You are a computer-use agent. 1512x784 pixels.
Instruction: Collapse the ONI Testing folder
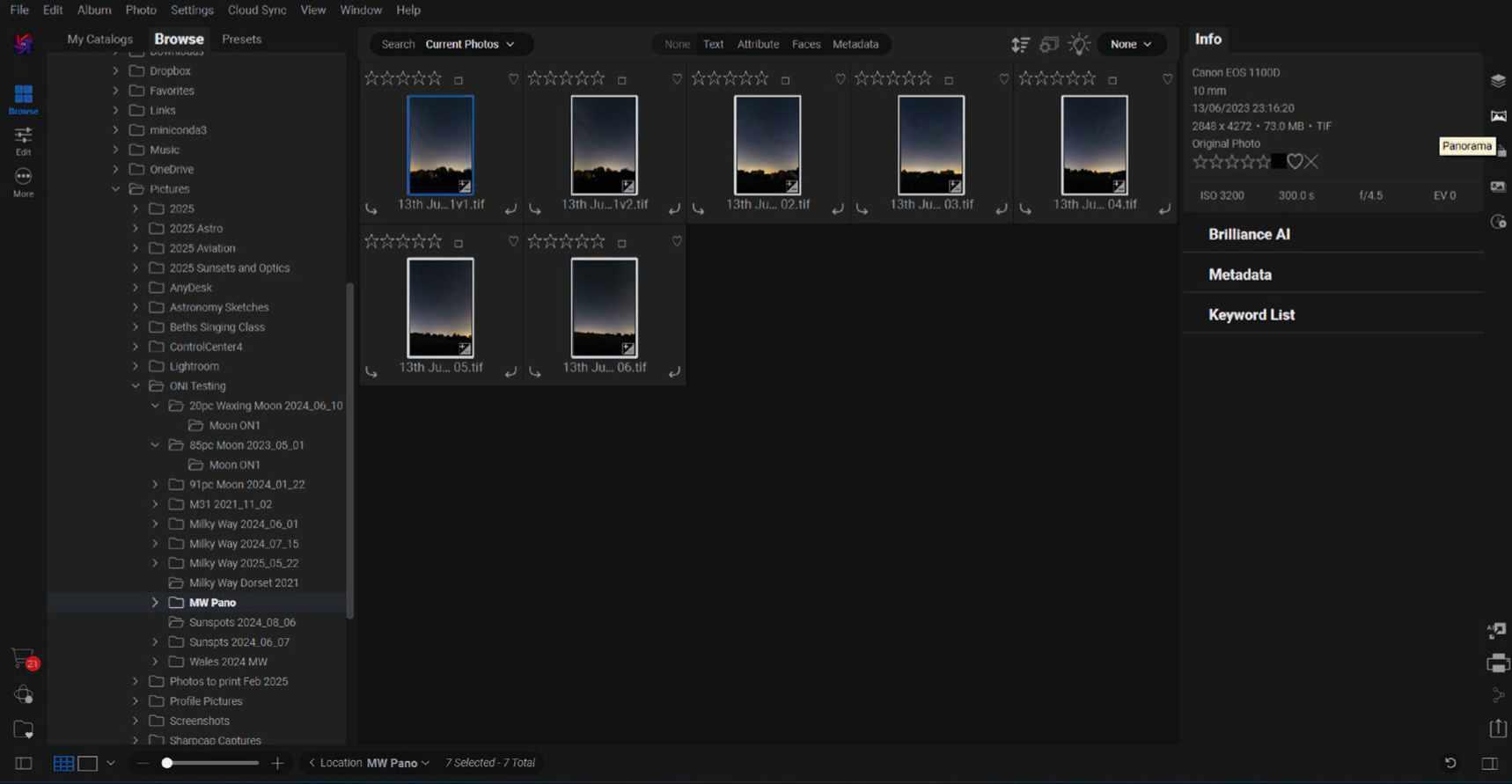(136, 386)
